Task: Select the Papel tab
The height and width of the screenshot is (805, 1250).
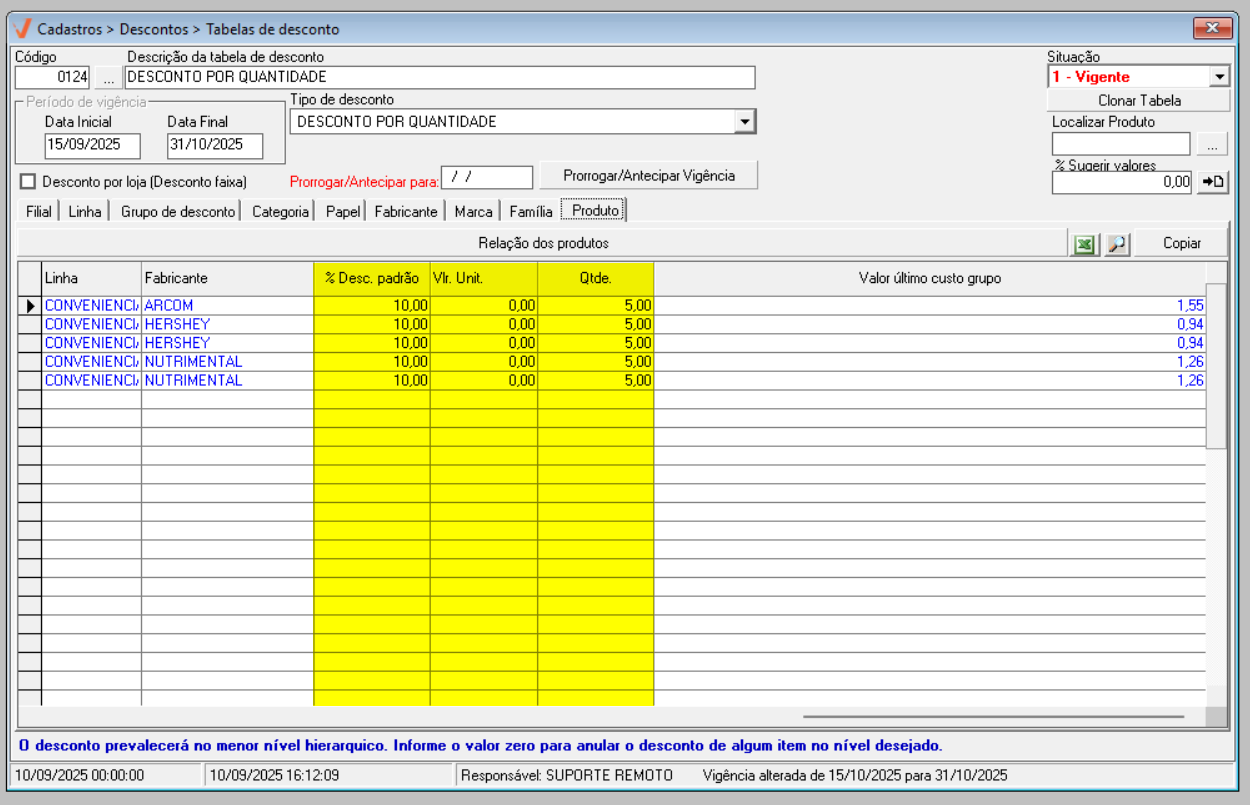Action: [343, 212]
